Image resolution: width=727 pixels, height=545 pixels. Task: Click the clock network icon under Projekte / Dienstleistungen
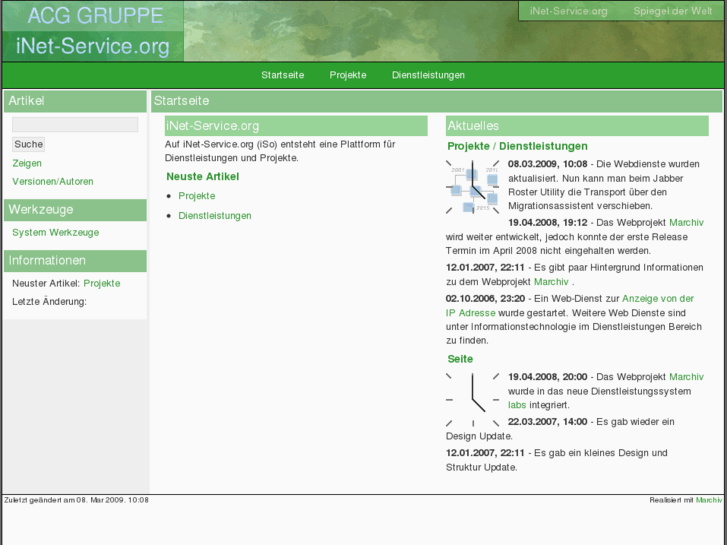click(x=472, y=187)
